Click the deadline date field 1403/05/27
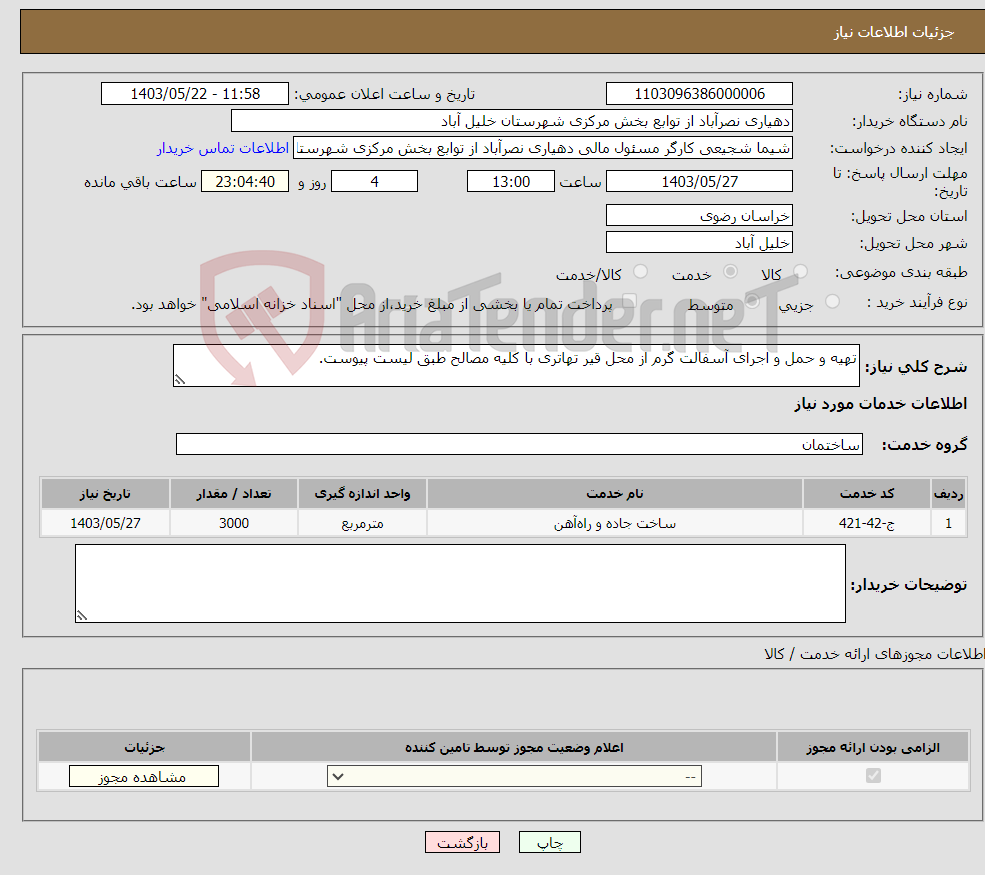 [x=699, y=182]
